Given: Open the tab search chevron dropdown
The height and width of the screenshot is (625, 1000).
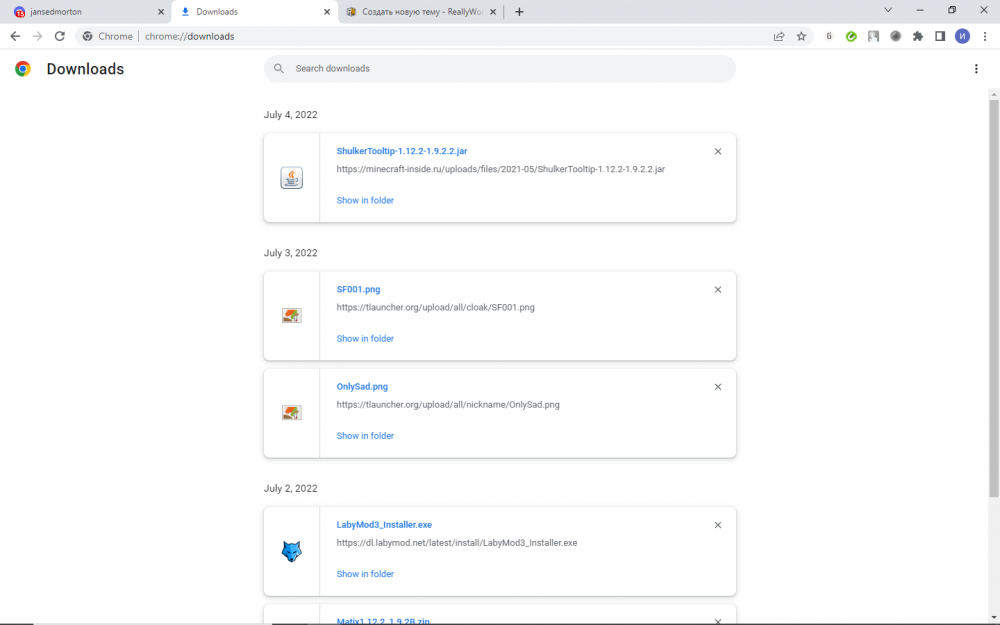Looking at the screenshot, I should [x=888, y=10].
